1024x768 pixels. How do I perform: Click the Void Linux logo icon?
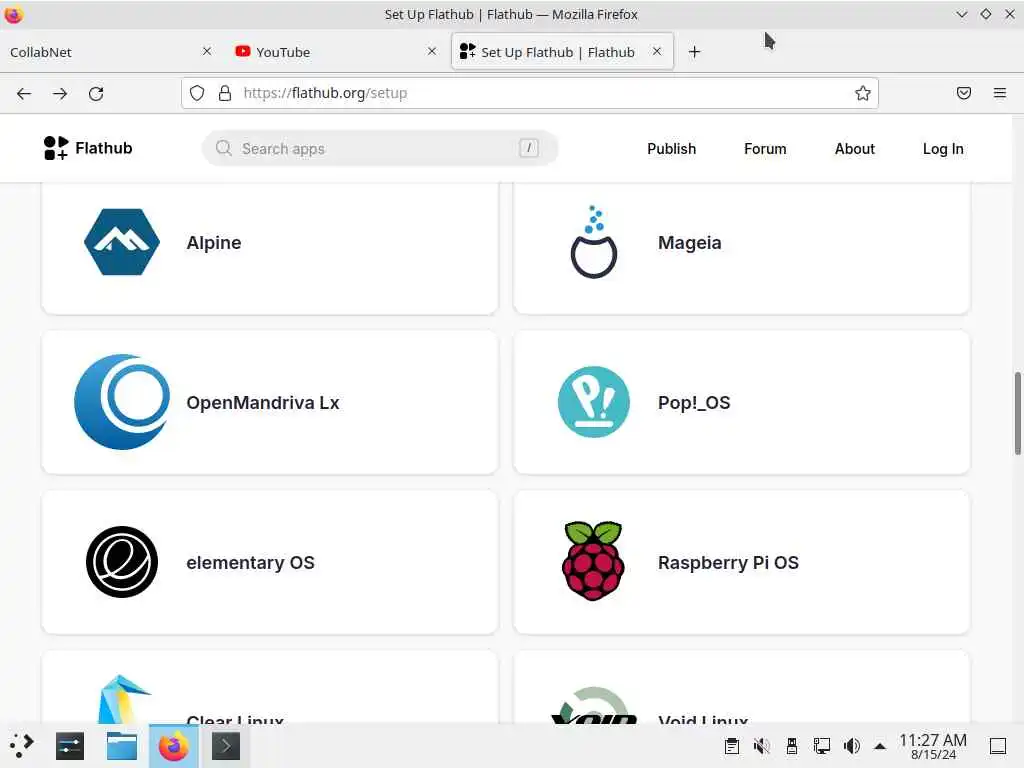594,705
